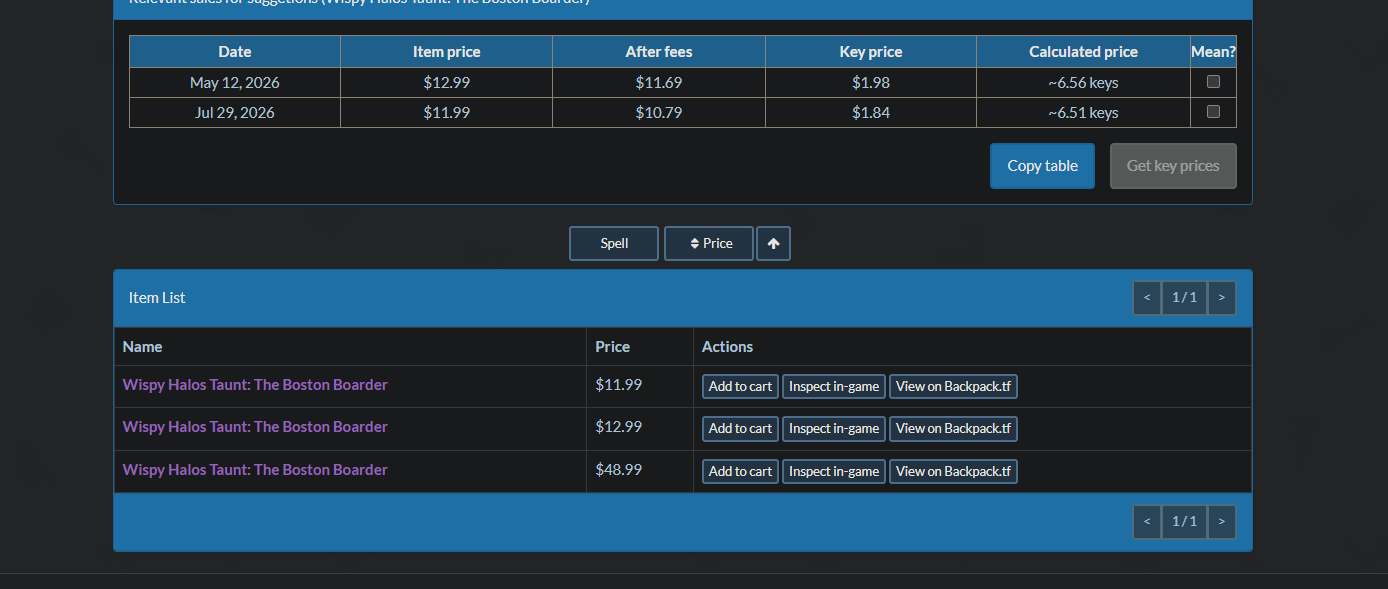Sort items by Price
Viewport: 1388px width, 589px height.
point(709,243)
